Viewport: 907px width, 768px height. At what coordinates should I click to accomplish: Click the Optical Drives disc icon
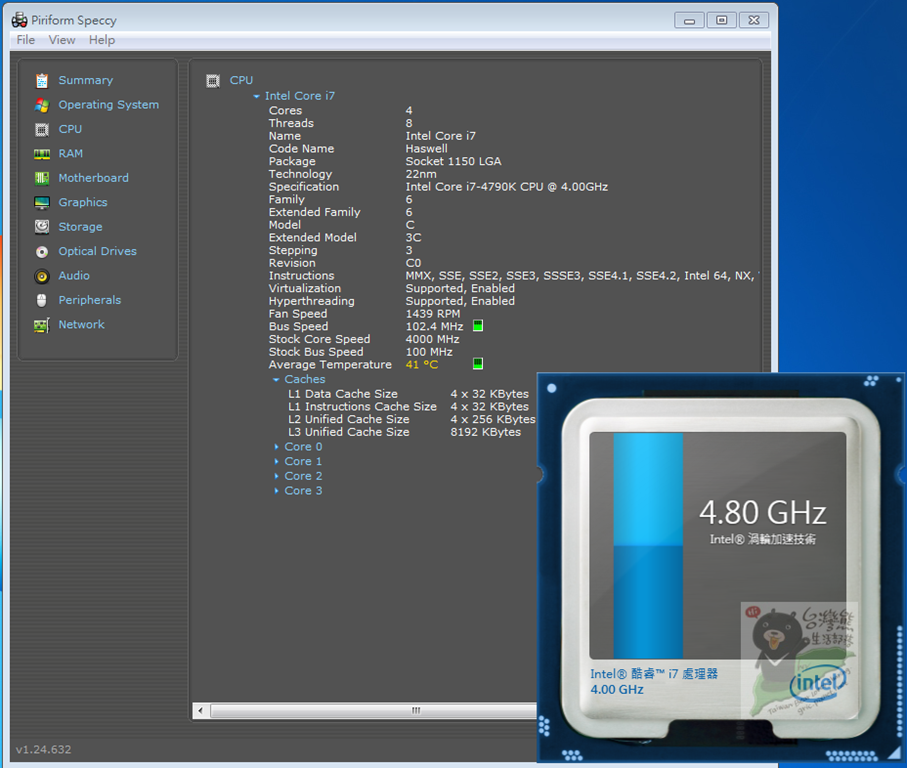point(42,252)
